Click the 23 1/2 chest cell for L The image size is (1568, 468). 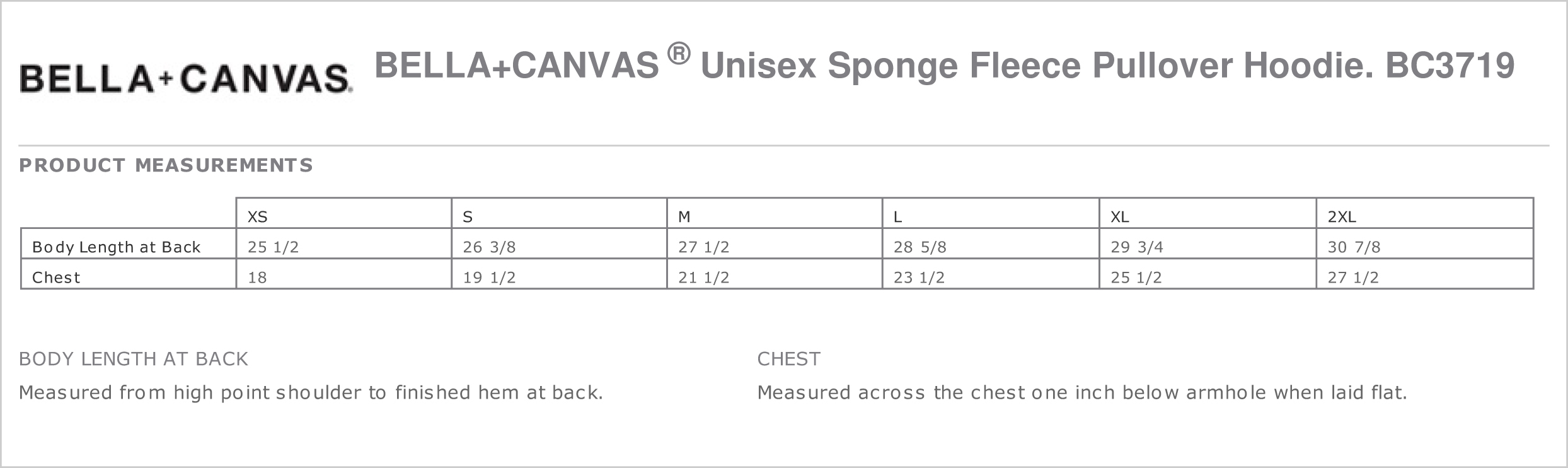pos(991,274)
